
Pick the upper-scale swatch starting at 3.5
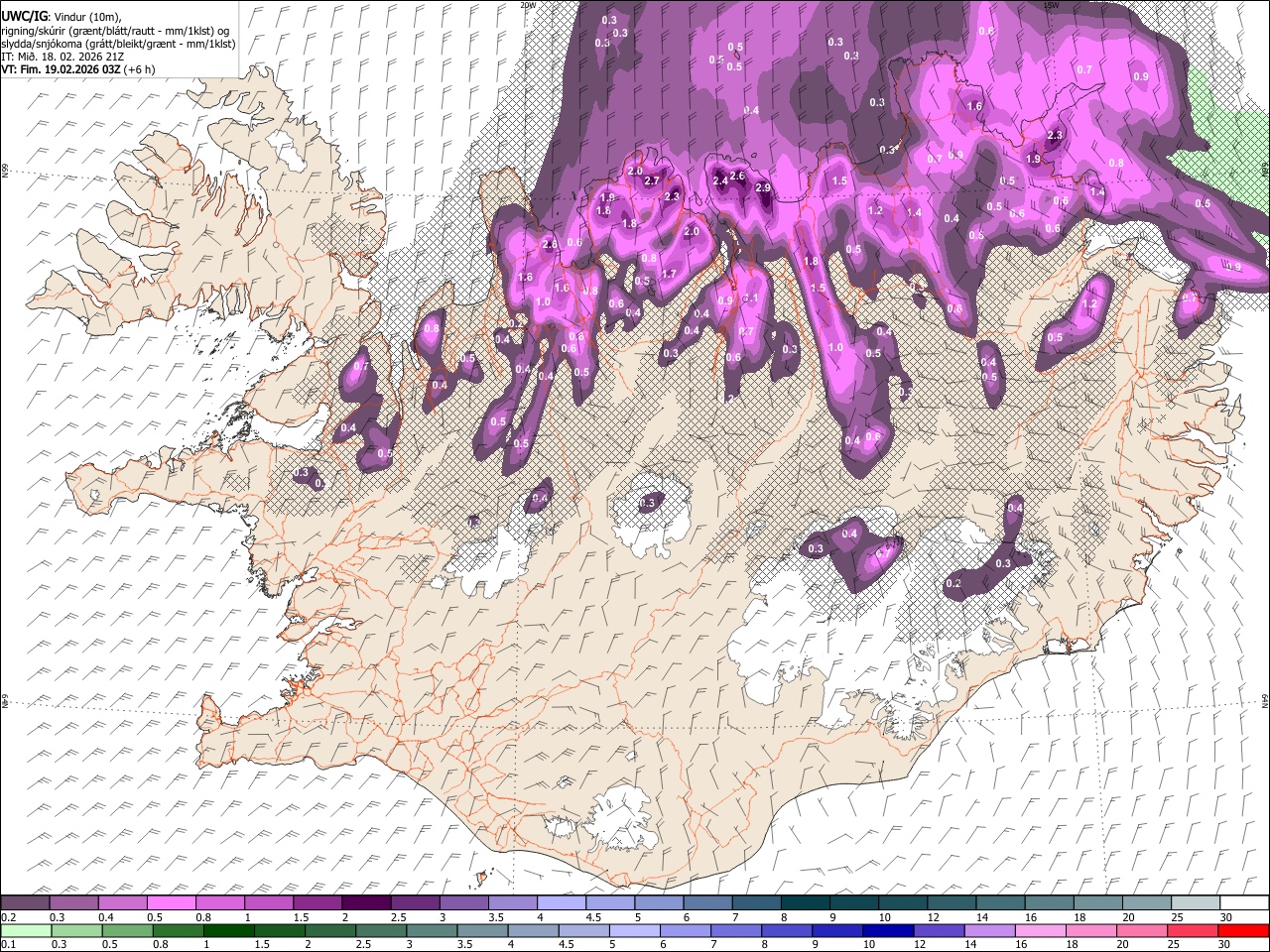(x=512, y=903)
